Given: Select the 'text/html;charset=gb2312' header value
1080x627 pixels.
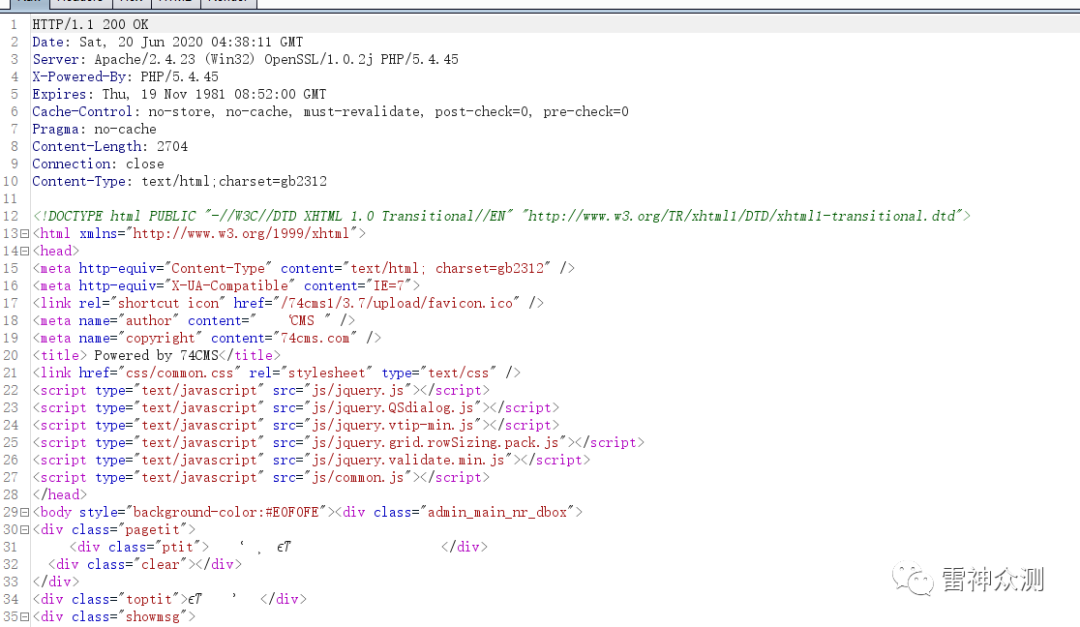Looking at the screenshot, I should (234, 181).
